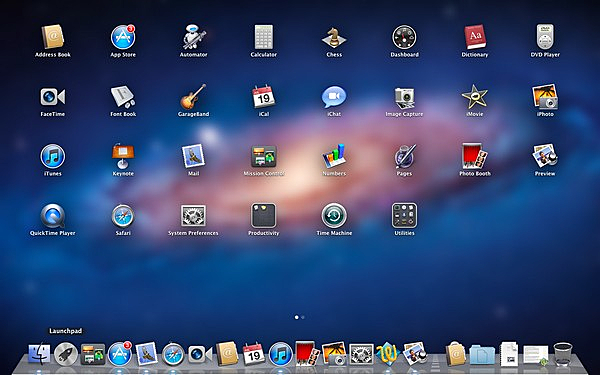Open Image Capture
The height and width of the screenshot is (375, 600).
404,98
